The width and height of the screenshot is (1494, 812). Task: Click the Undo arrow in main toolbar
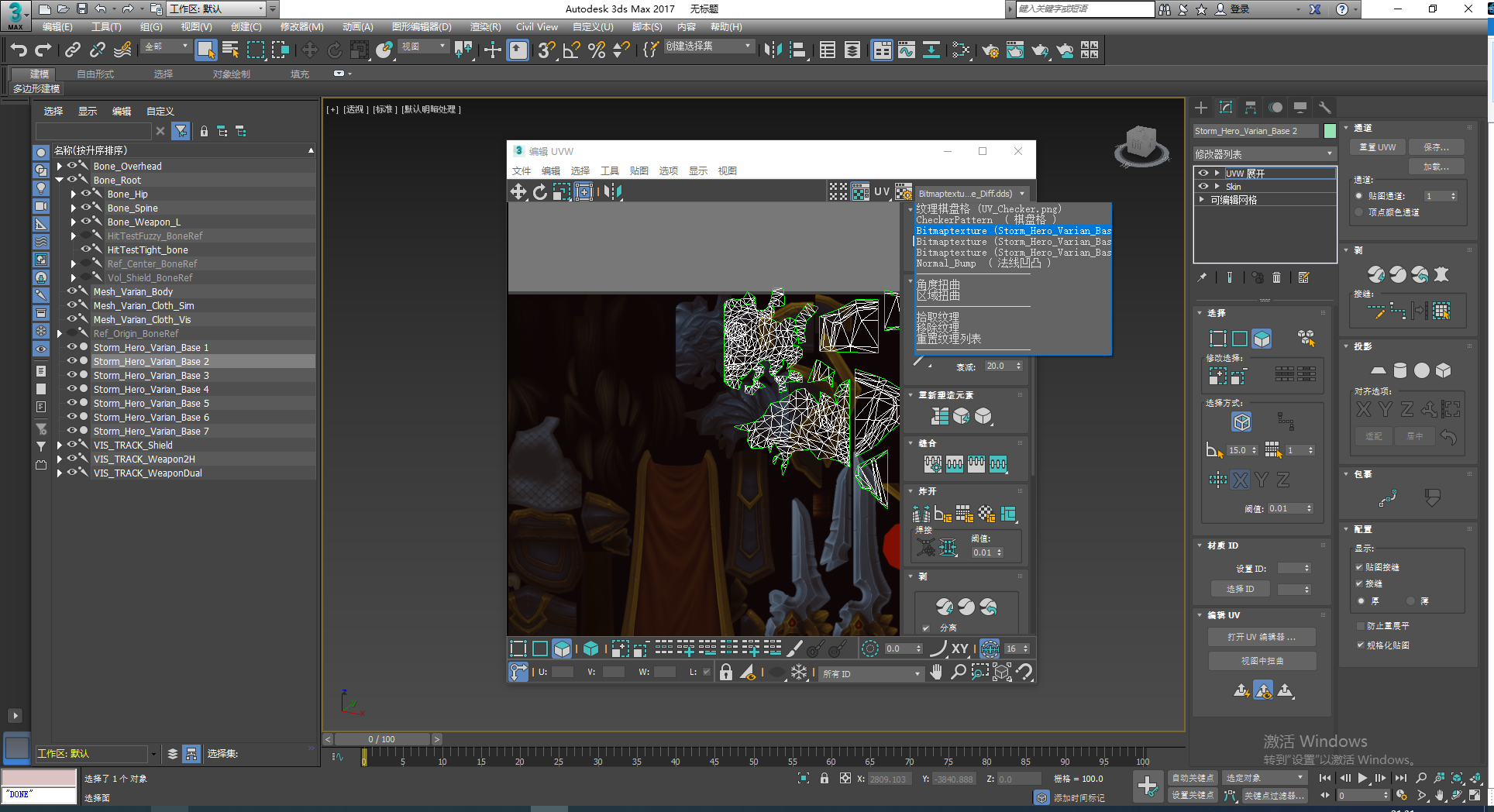[x=19, y=50]
